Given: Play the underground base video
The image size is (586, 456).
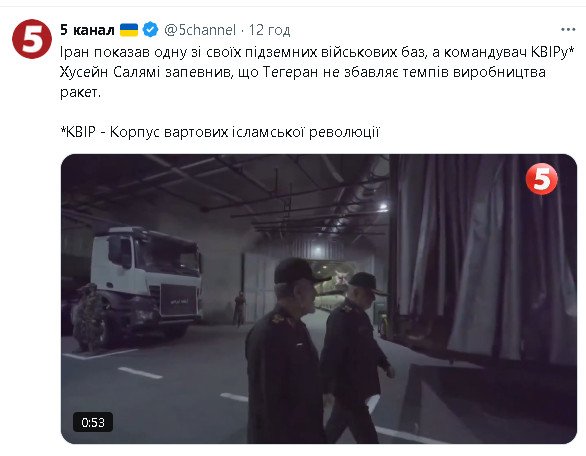Looking at the screenshot, I should click(x=319, y=299).
